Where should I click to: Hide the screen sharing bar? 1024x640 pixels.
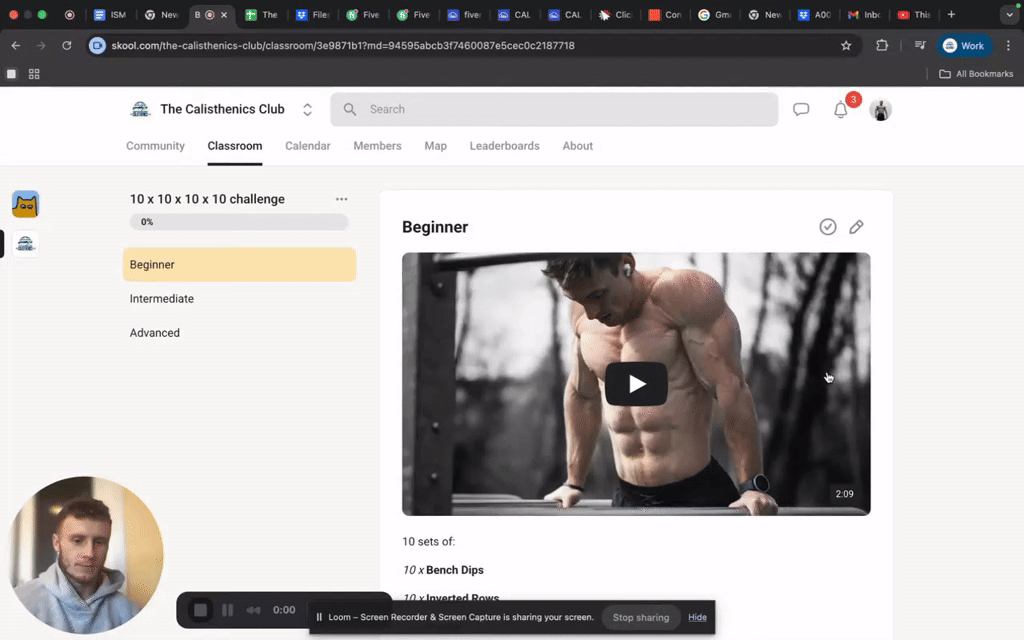click(x=697, y=617)
